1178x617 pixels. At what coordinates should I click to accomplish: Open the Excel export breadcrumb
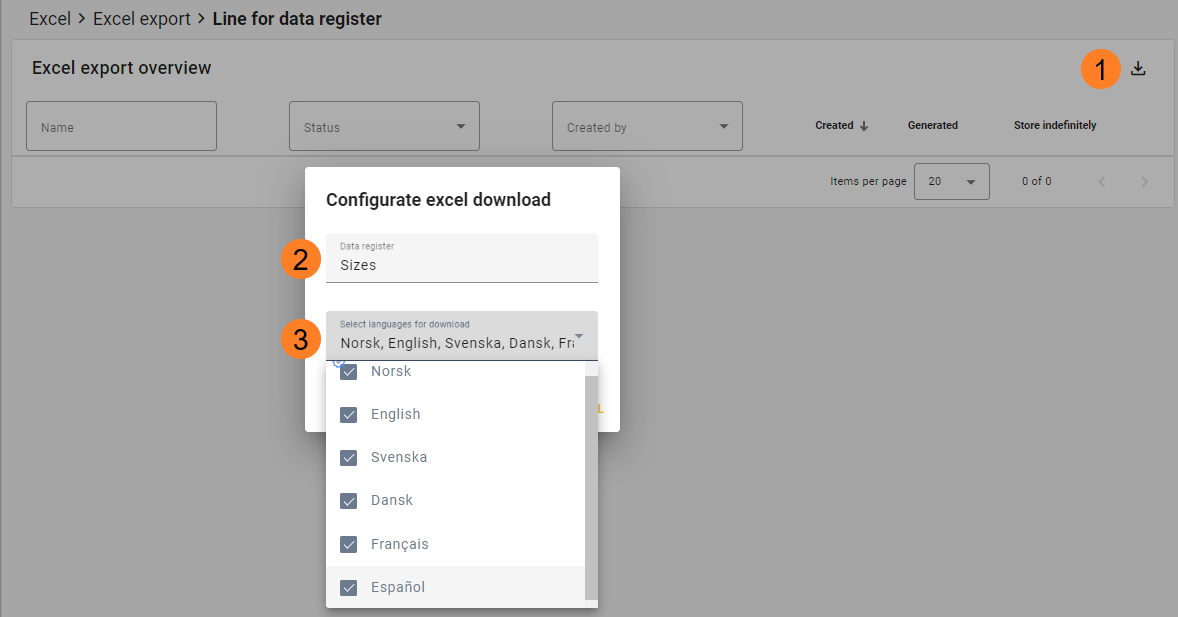click(141, 19)
